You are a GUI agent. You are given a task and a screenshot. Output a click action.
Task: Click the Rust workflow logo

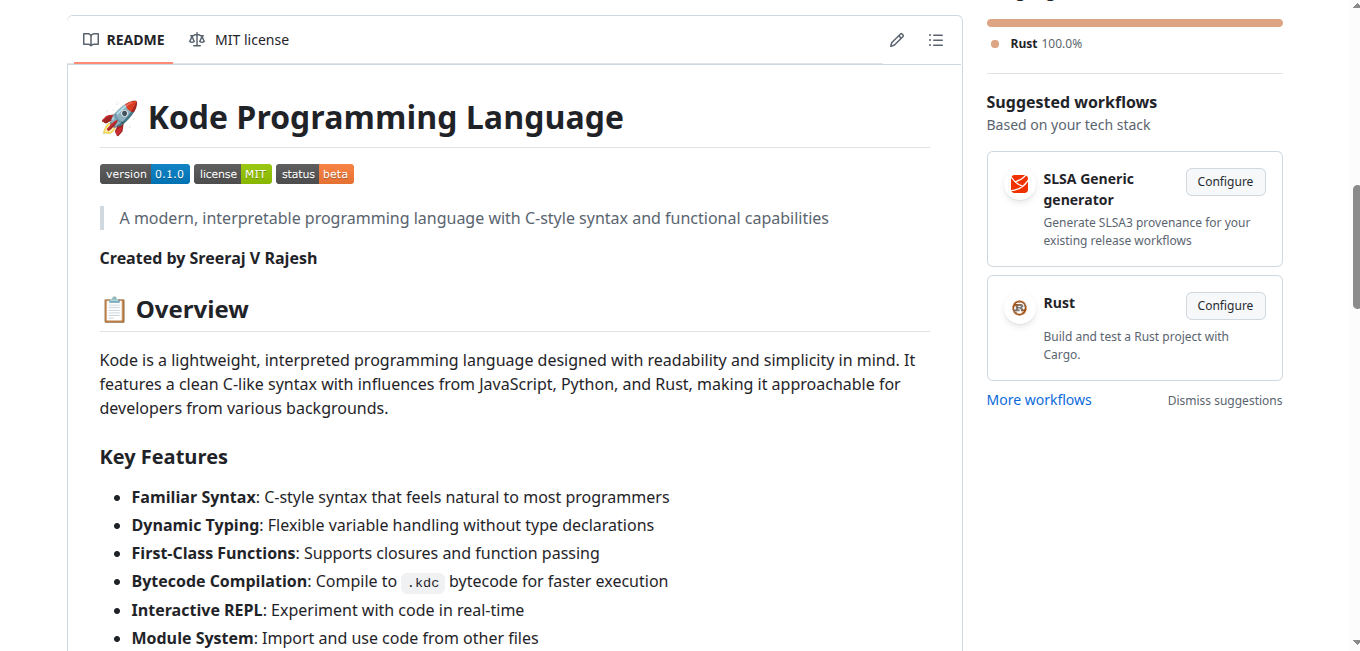point(1019,308)
